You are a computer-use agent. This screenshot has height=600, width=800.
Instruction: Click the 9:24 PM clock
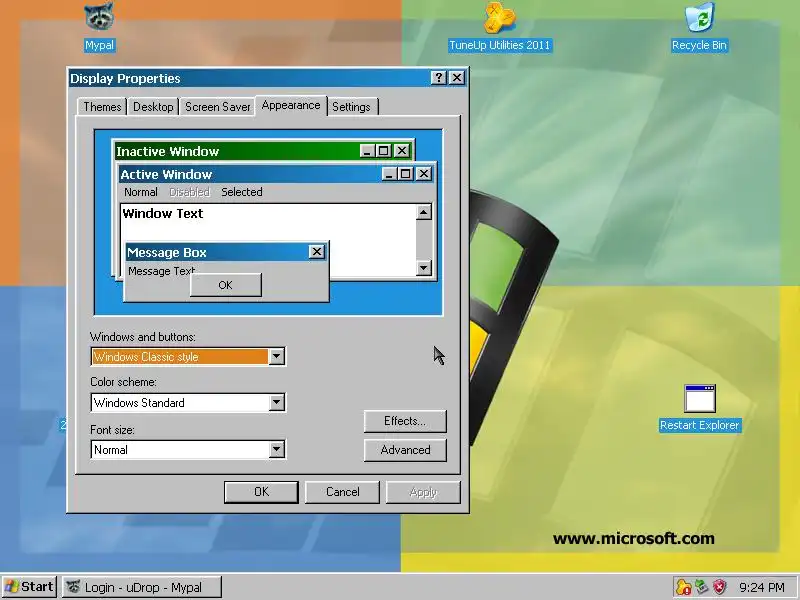click(x=762, y=588)
